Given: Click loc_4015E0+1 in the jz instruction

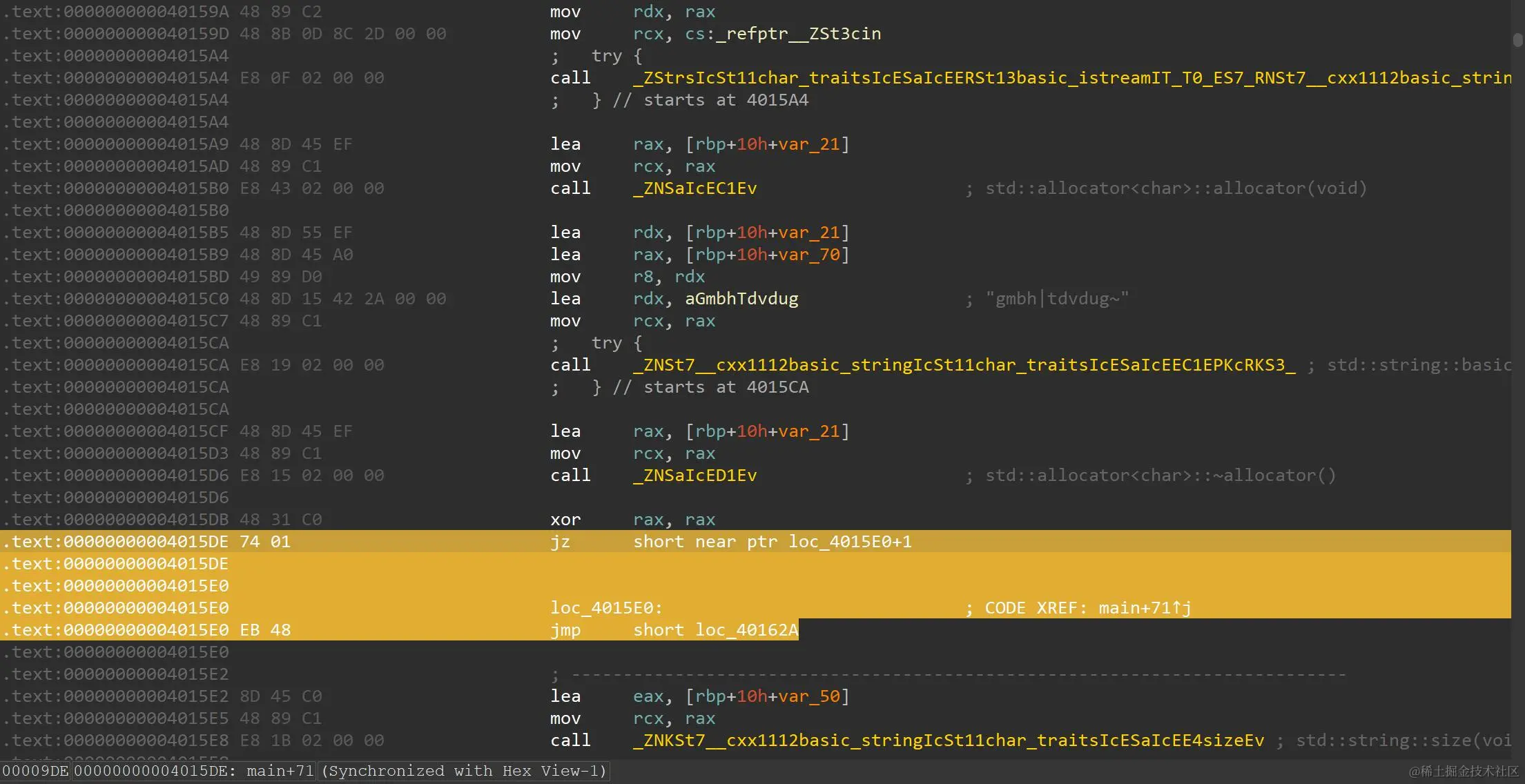Looking at the screenshot, I should (x=850, y=542).
